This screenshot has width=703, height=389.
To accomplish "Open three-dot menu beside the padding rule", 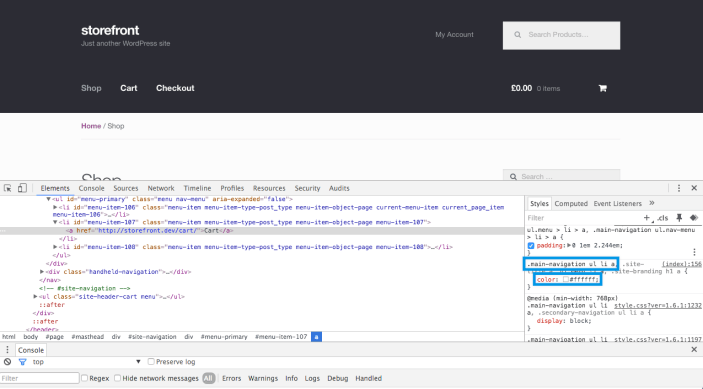I will [x=694, y=252].
